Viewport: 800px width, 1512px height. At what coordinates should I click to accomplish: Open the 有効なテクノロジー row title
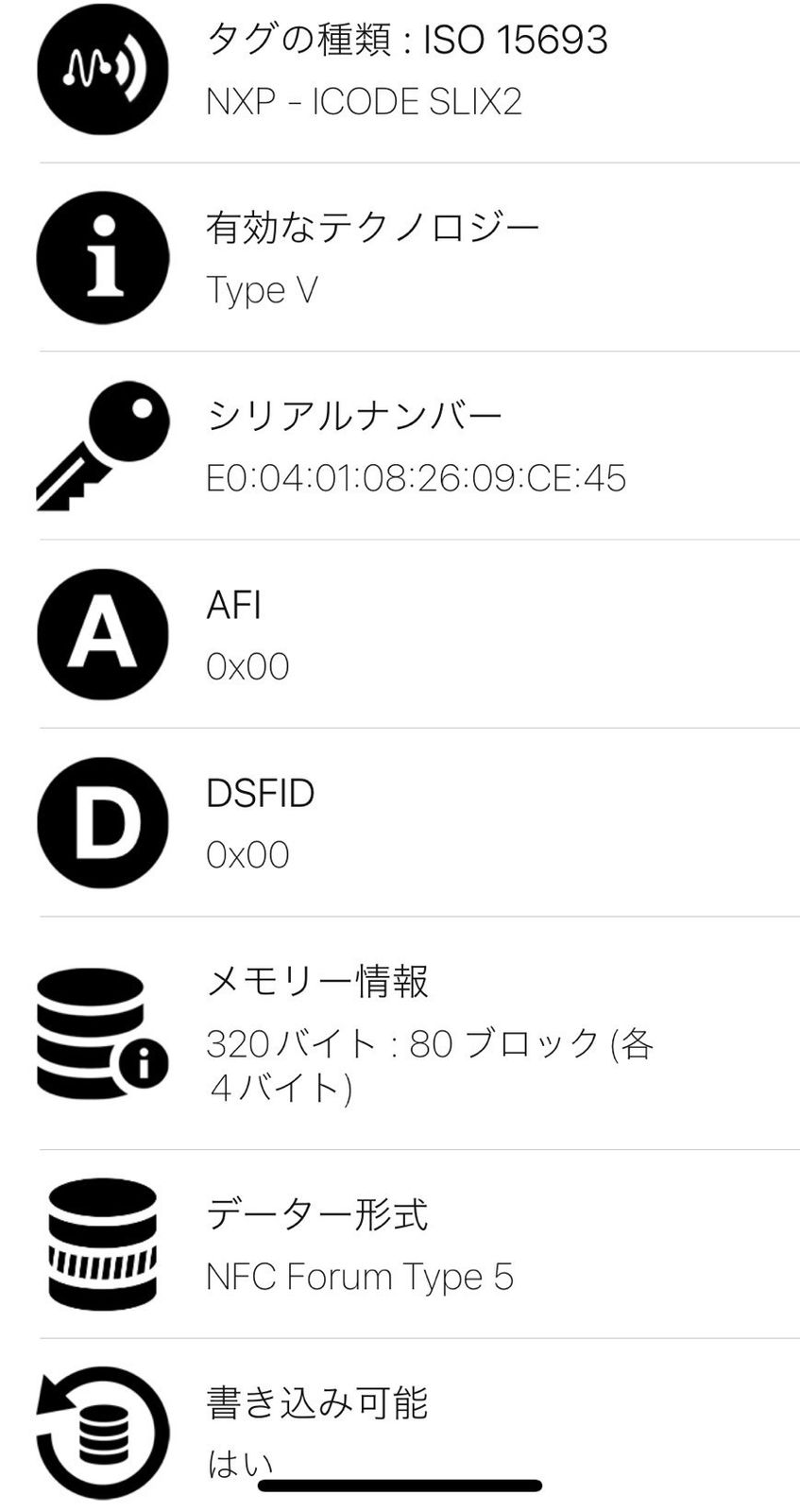pyautogui.click(x=373, y=228)
